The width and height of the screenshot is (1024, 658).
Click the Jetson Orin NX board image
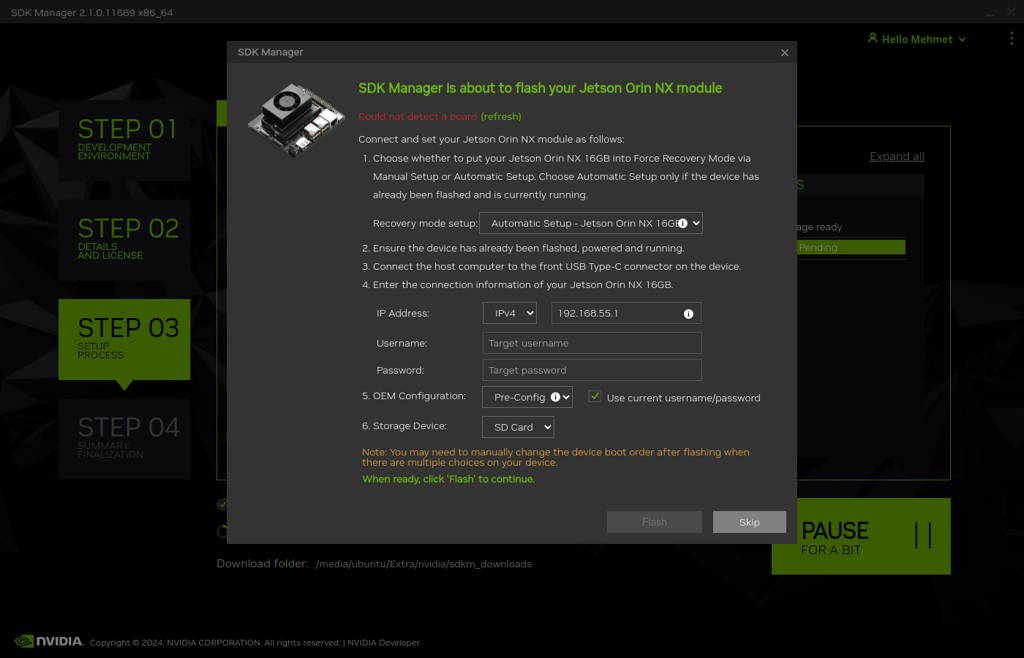[x=296, y=119]
